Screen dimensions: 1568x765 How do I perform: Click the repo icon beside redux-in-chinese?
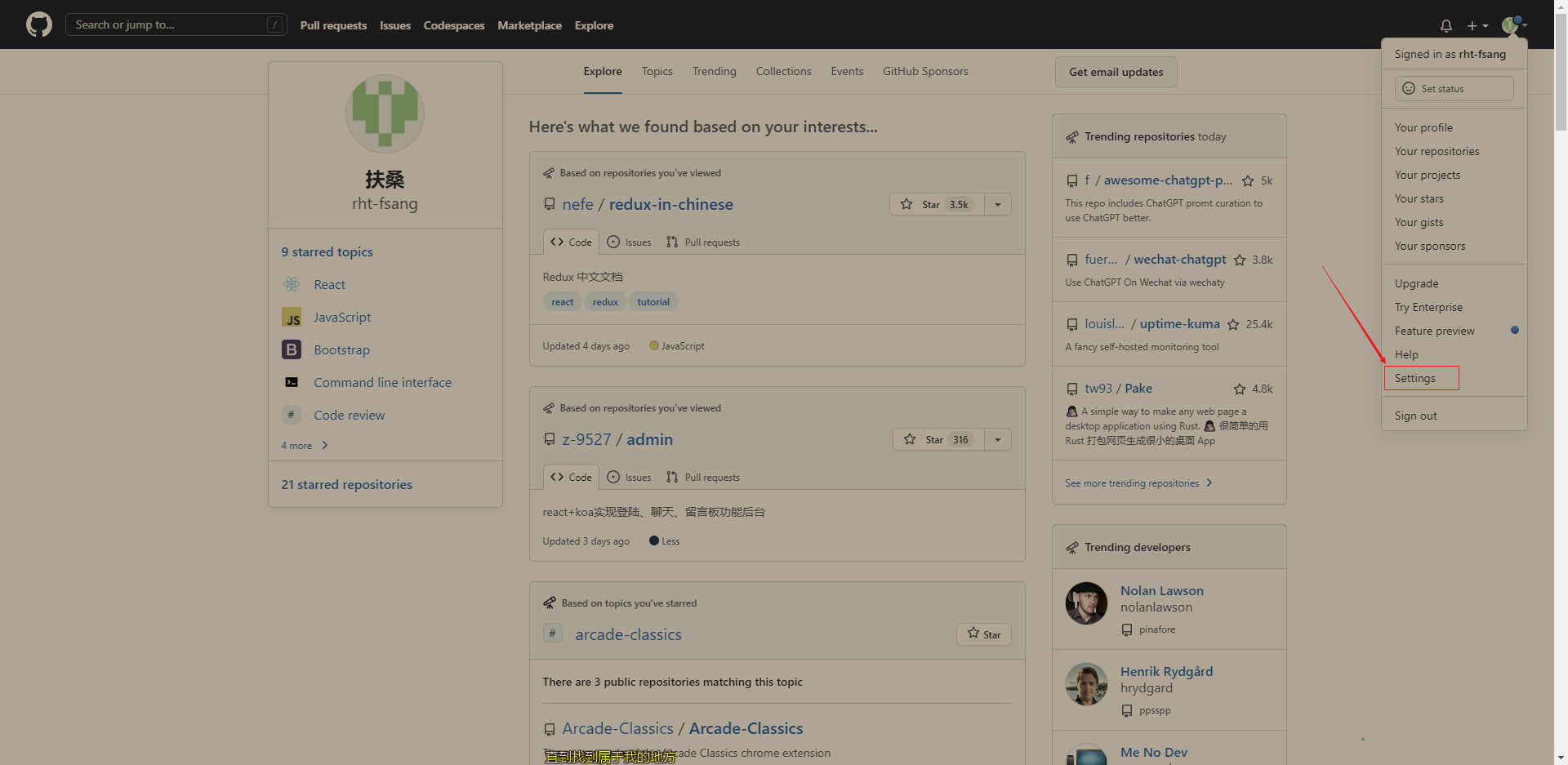tap(550, 204)
